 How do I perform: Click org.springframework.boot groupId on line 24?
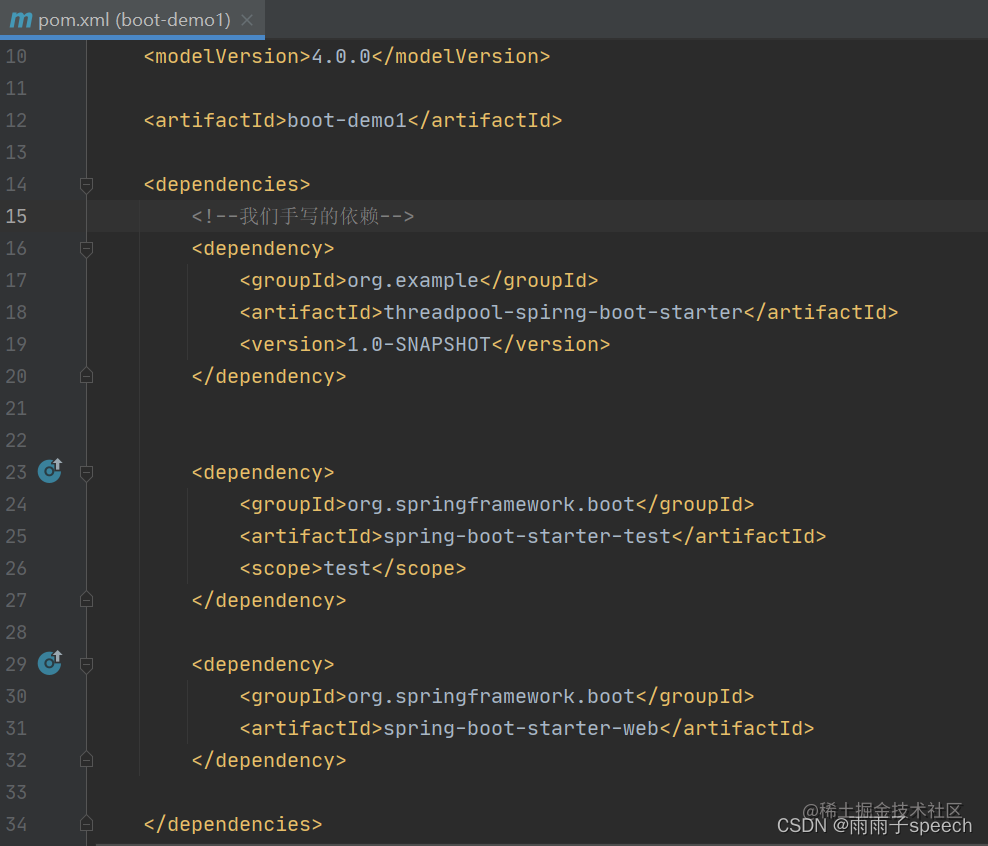click(x=491, y=505)
